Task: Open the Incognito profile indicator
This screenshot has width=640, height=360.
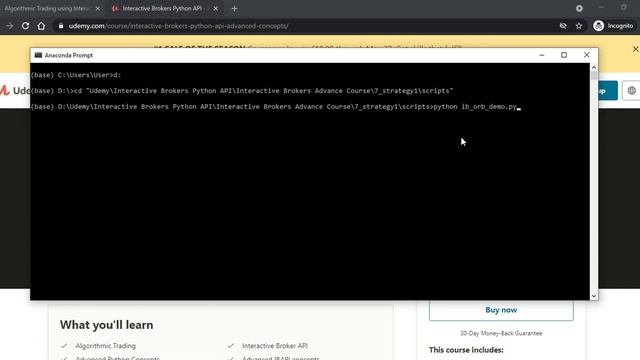Action: pos(613,26)
